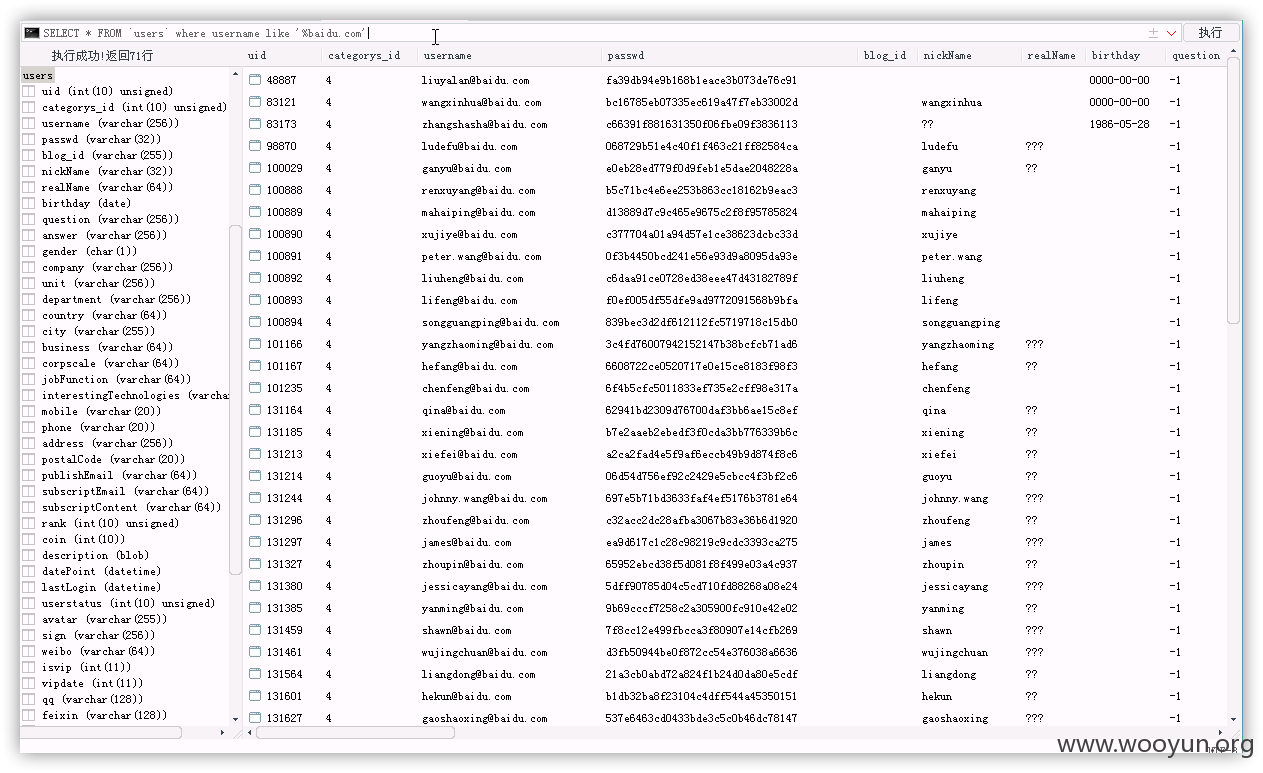The height and width of the screenshot is (773, 1263).
Task: Click the row icon for uid 100891
Action: tap(255, 256)
